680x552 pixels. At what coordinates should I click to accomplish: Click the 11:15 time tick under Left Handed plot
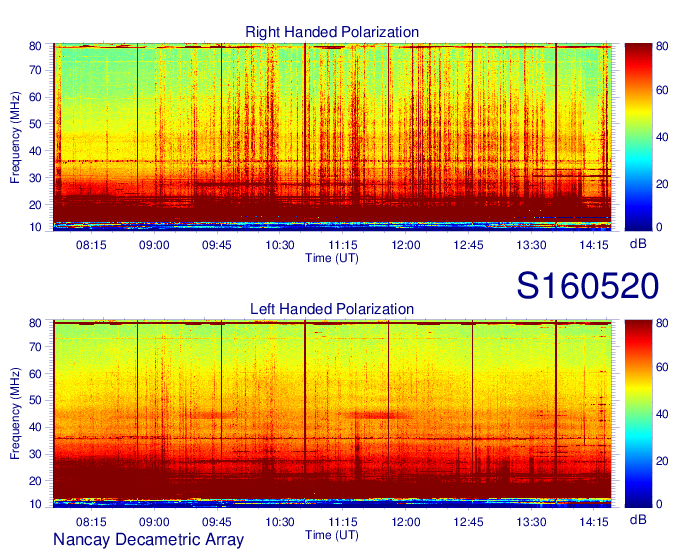coord(343,522)
